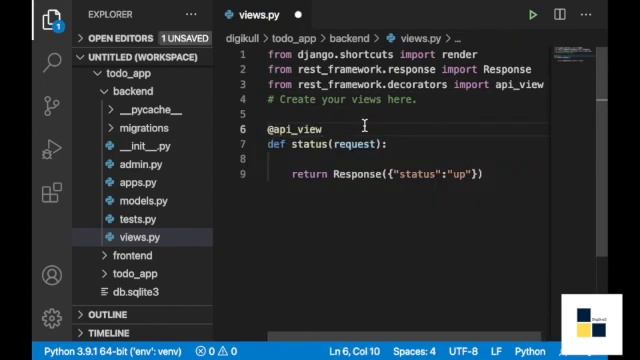Expand the migrations folder
The image size is (640, 360).
111,128
